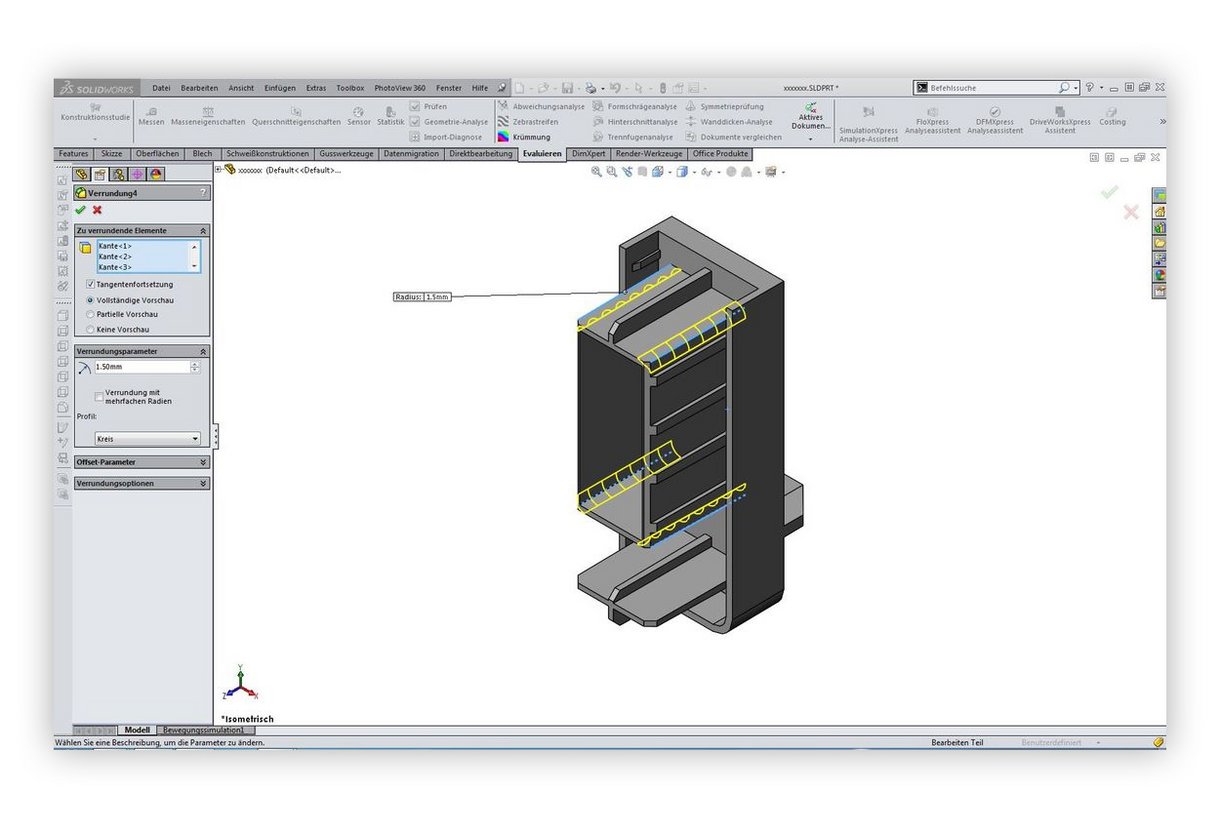Image resolution: width=1220 pixels, height=829 pixels.
Task: Run Symmetrieprüfung symmetry check
Action: [725, 106]
